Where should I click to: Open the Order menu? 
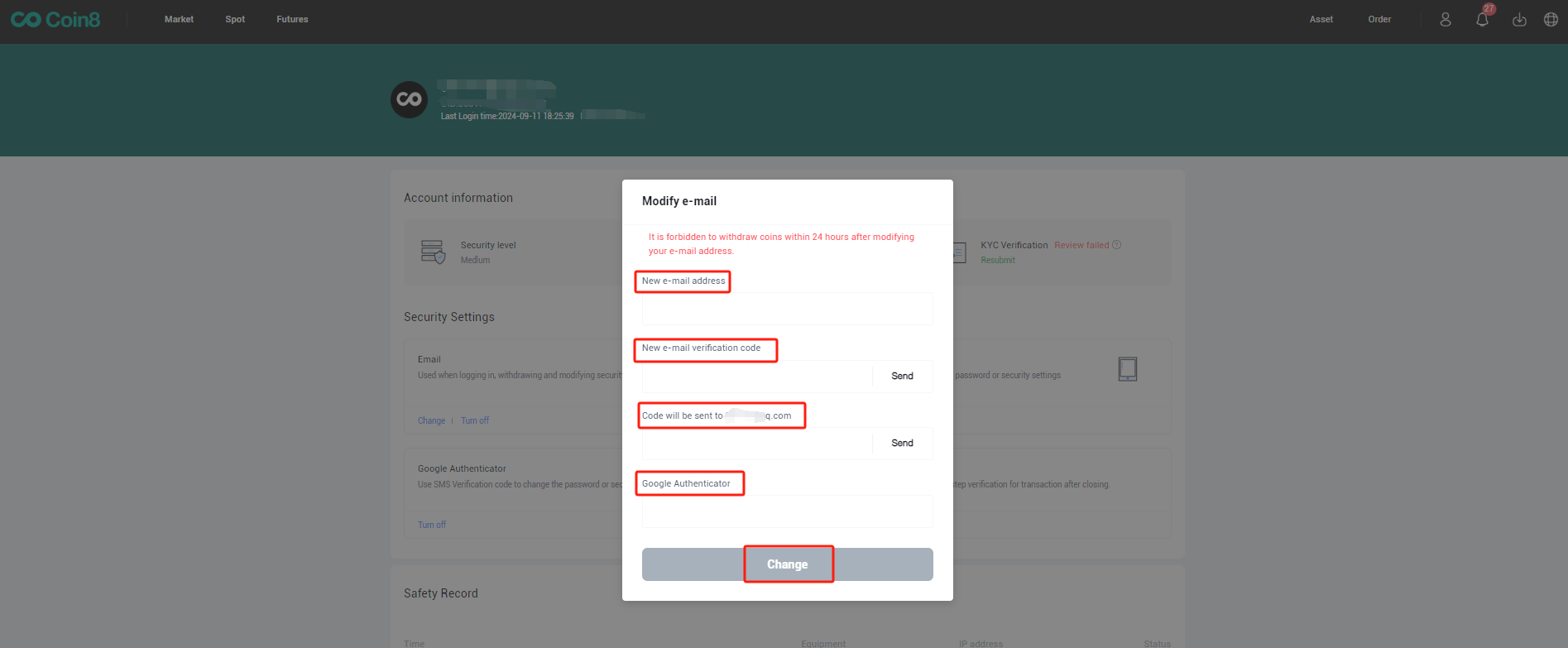click(x=1379, y=20)
